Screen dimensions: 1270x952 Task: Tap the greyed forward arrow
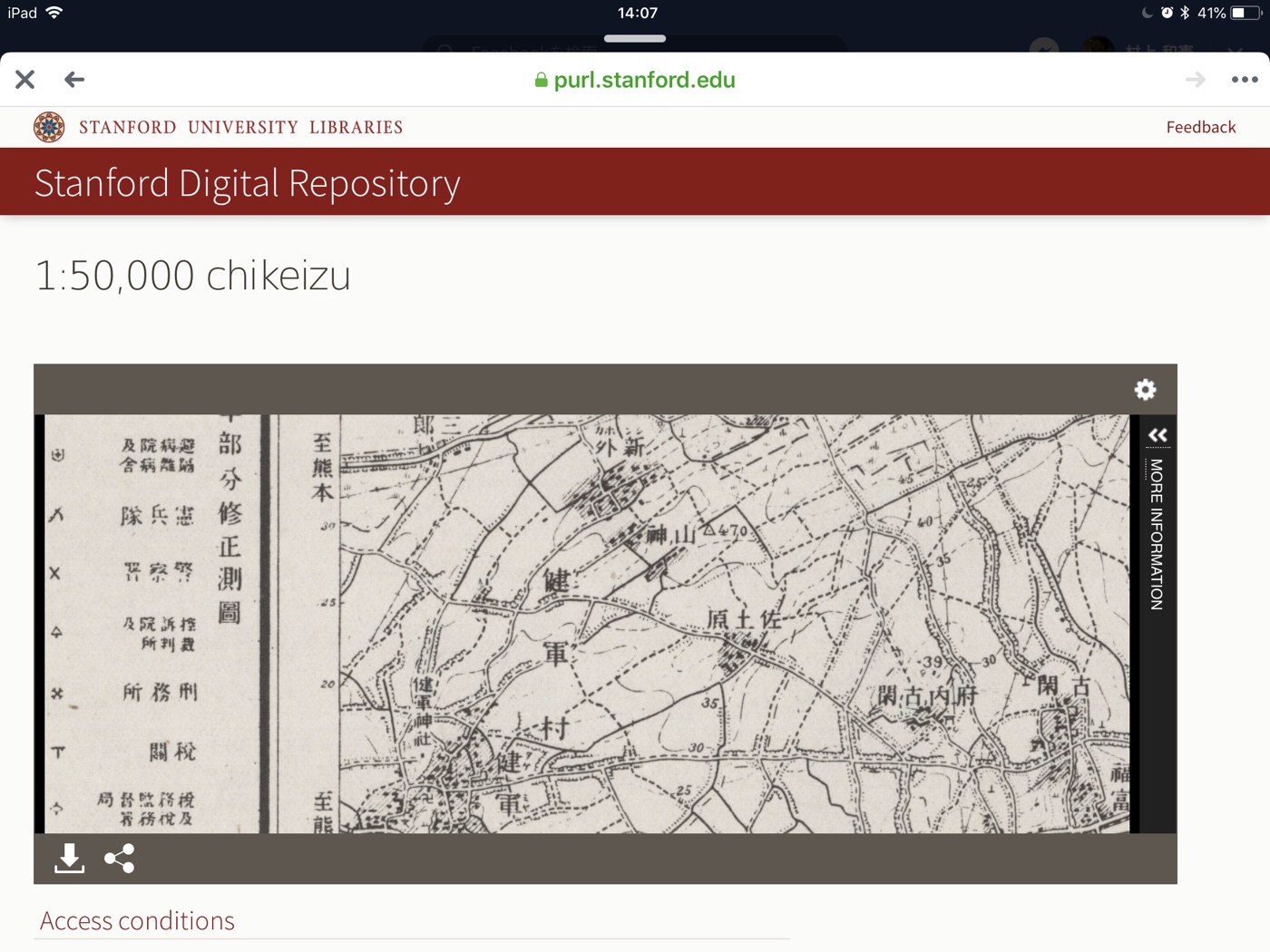(x=1195, y=80)
